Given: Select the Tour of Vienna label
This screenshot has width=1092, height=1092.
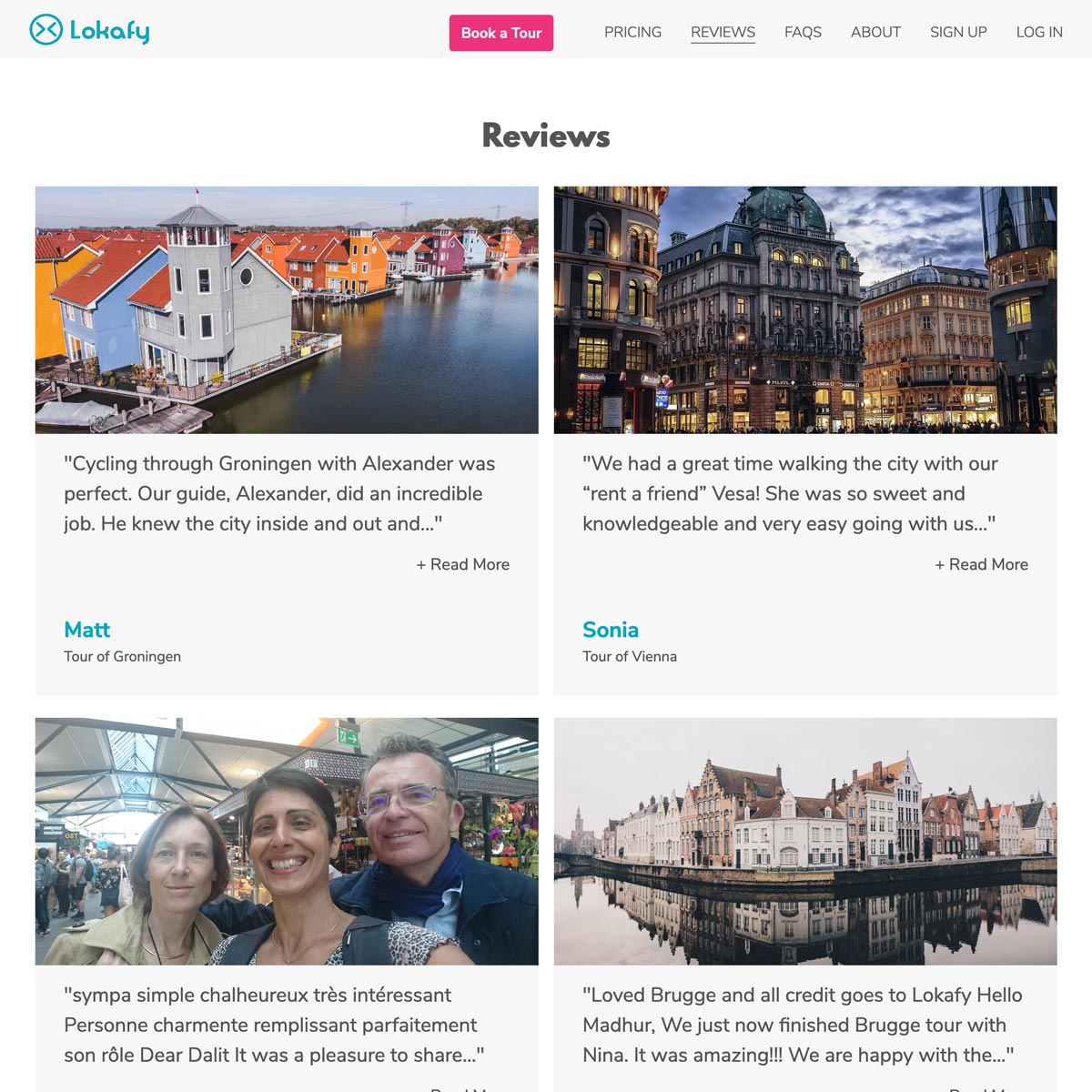Looking at the screenshot, I should [x=630, y=656].
